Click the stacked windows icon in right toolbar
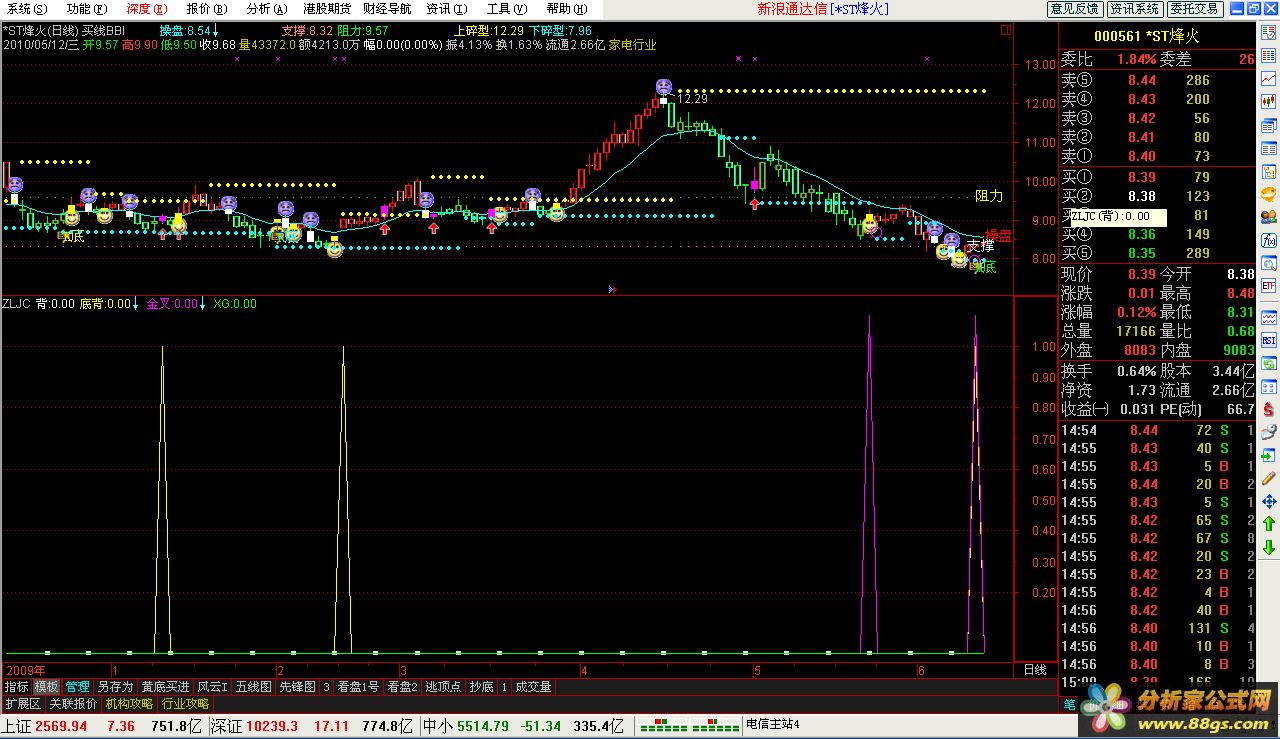 (x=1268, y=124)
